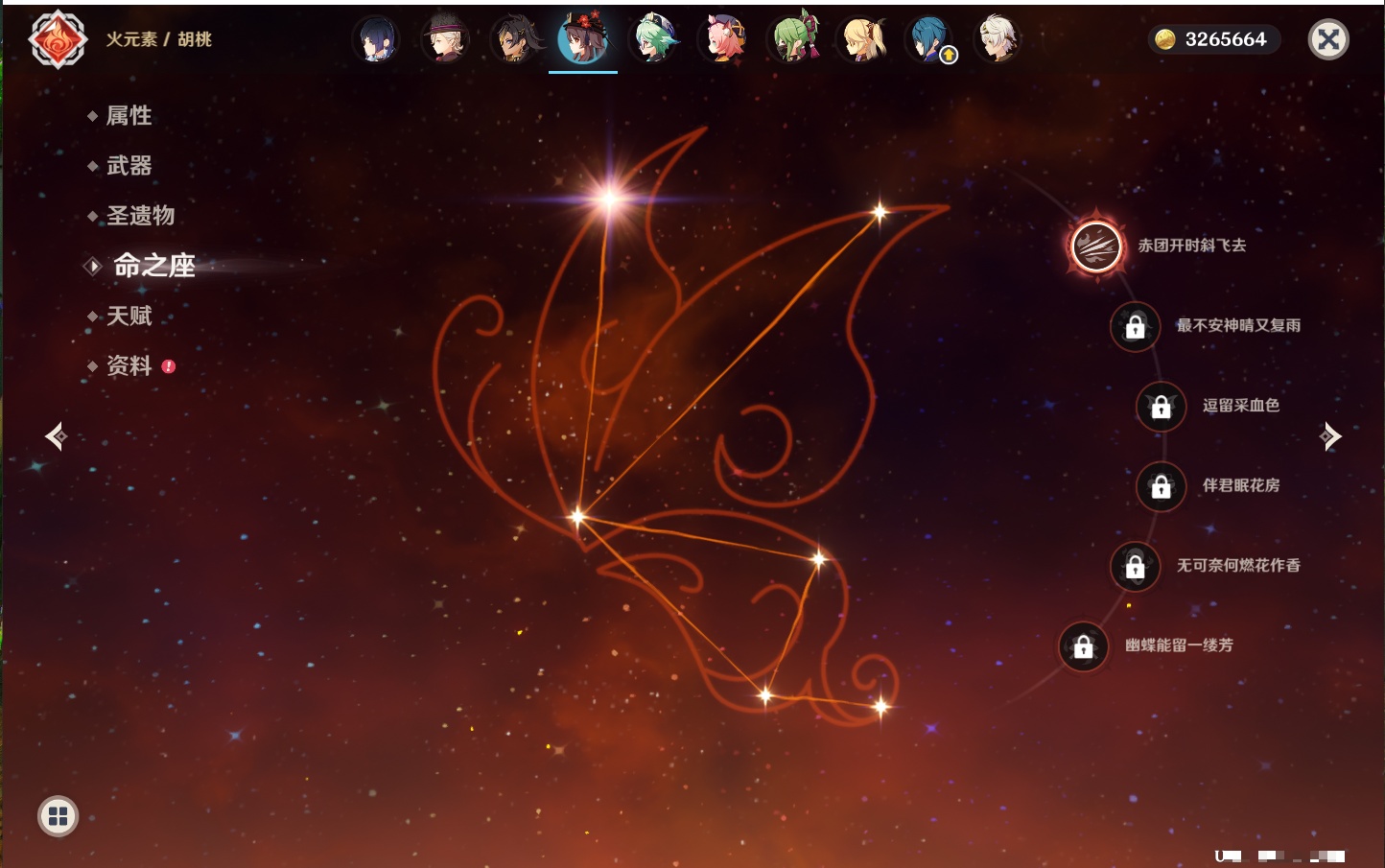This screenshot has width=1385, height=868.
Task: Pick the blonde Fischl avatar
Action: click(x=862, y=40)
